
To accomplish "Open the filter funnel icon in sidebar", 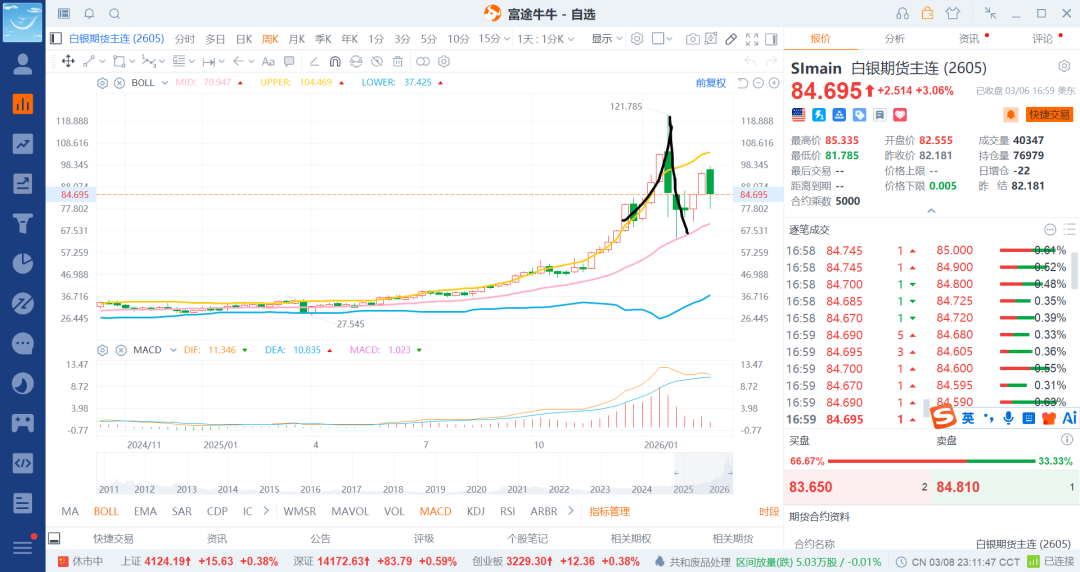I will (x=23, y=223).
